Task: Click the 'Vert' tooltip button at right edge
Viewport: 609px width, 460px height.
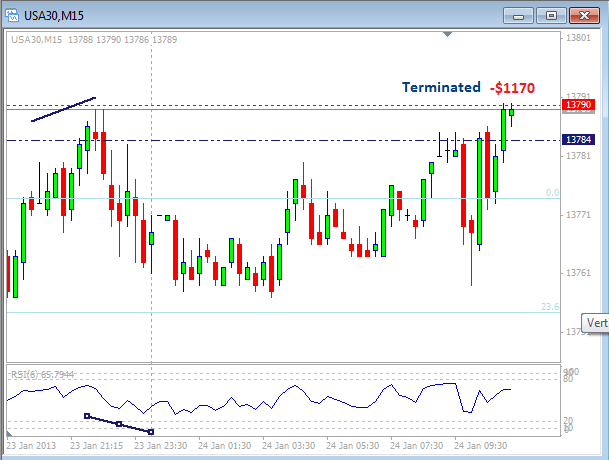Action: 595,323
